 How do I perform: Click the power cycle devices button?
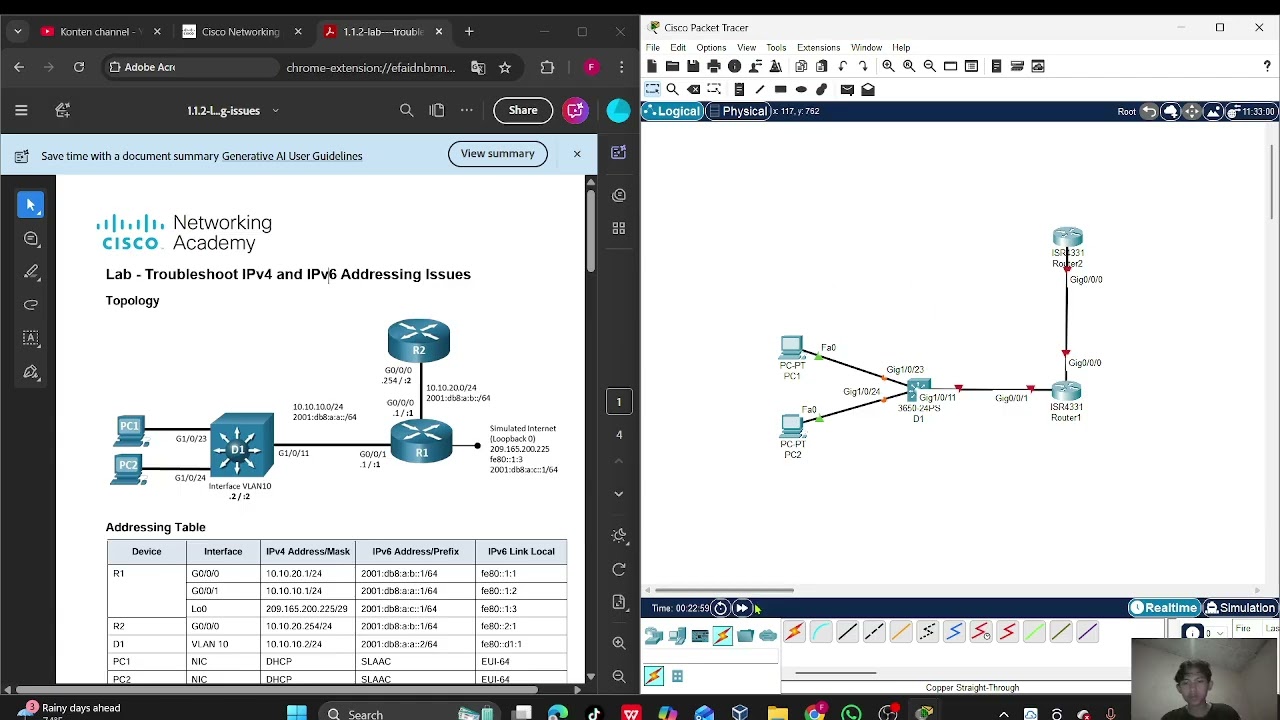click(720, 608)
